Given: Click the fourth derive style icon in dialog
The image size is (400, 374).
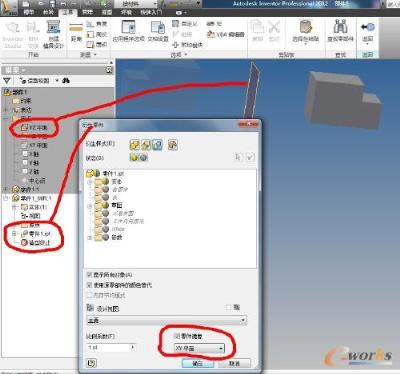Looking at the screenshot, I should point(173,145).
